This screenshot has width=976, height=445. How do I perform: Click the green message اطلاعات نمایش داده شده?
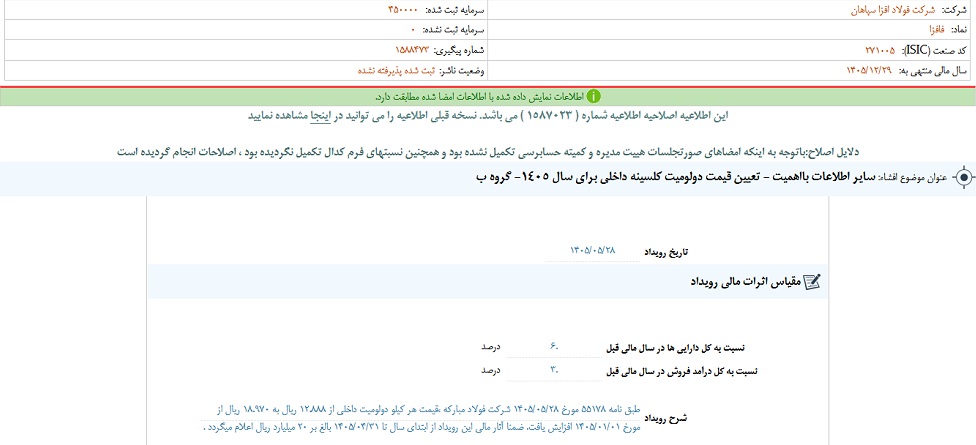pos(479,97)
